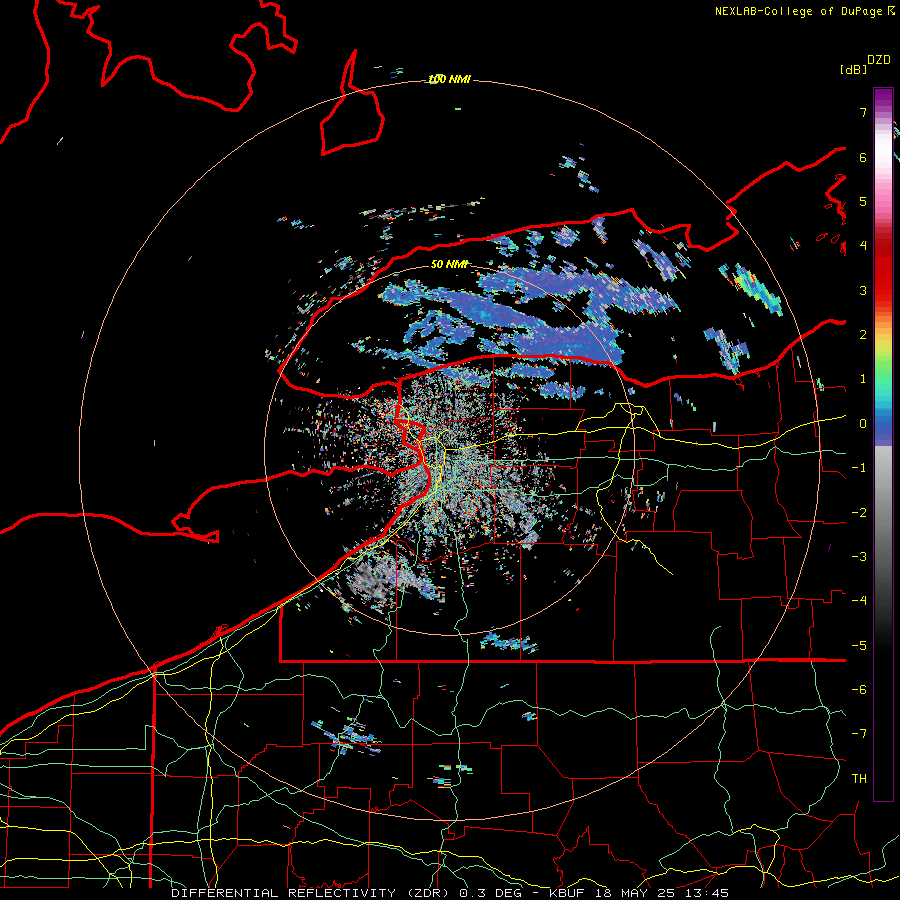Click the 5 value on color scale
The image size is (900, 900).
[x=863, y=201]
